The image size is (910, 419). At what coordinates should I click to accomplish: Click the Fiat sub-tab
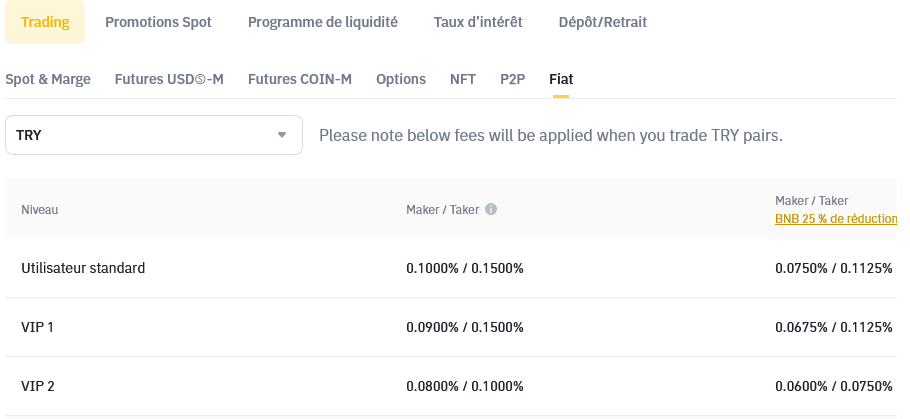(561, 79)
